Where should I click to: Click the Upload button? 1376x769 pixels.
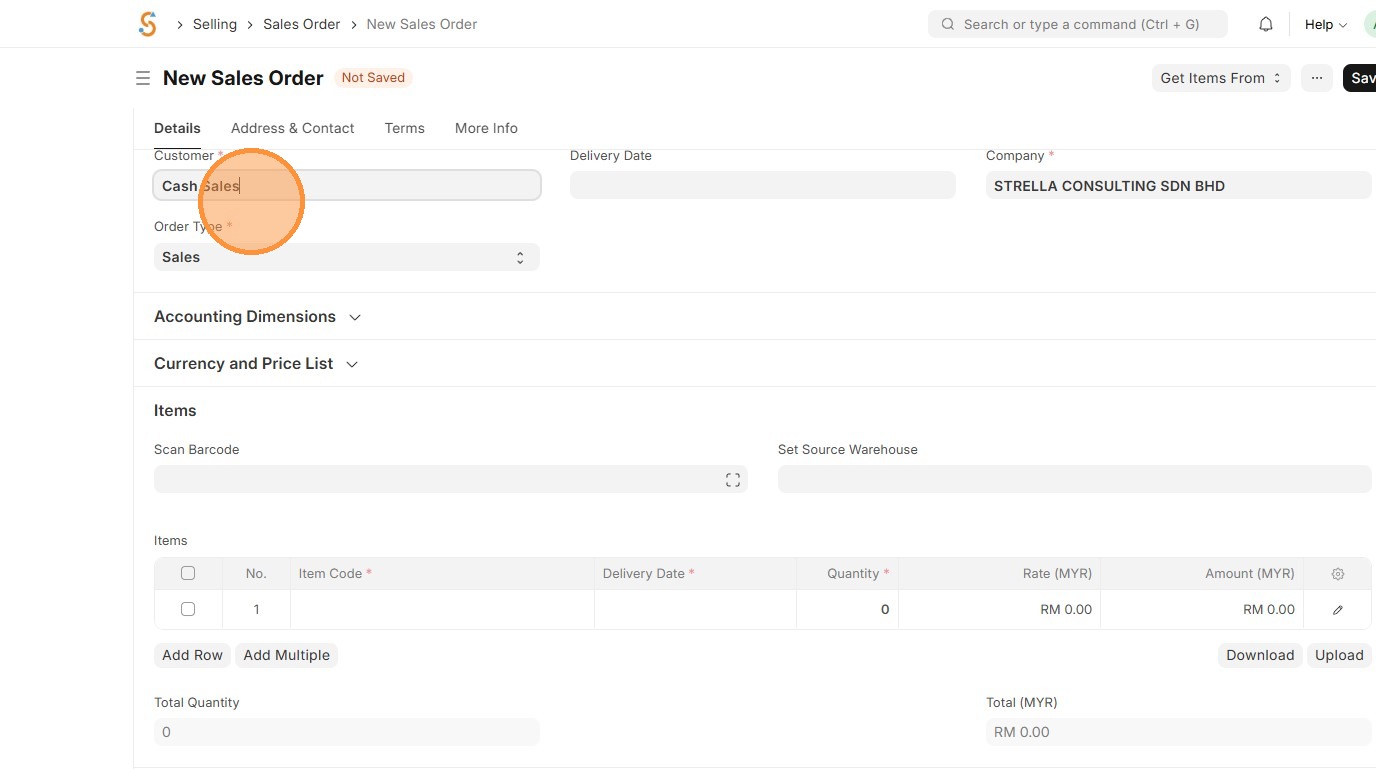pyautogui.click(x=1339, y=655)
